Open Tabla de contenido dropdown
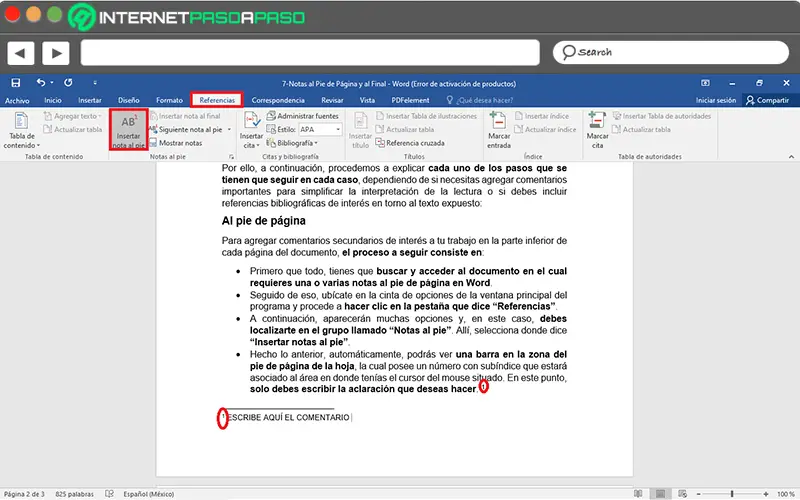Viewport: 800px width, 500px height. tap(21, 131)
